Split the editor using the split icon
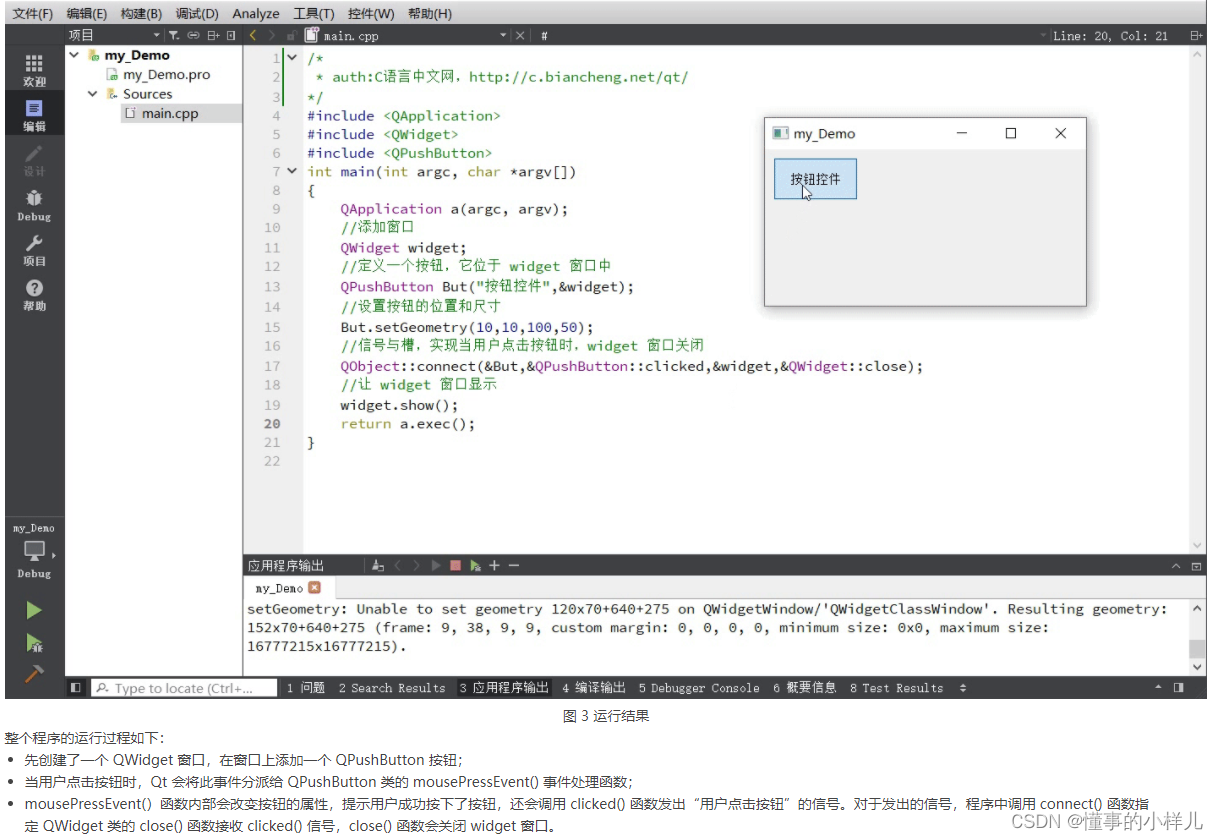1218x840 pixels. 1198,35
